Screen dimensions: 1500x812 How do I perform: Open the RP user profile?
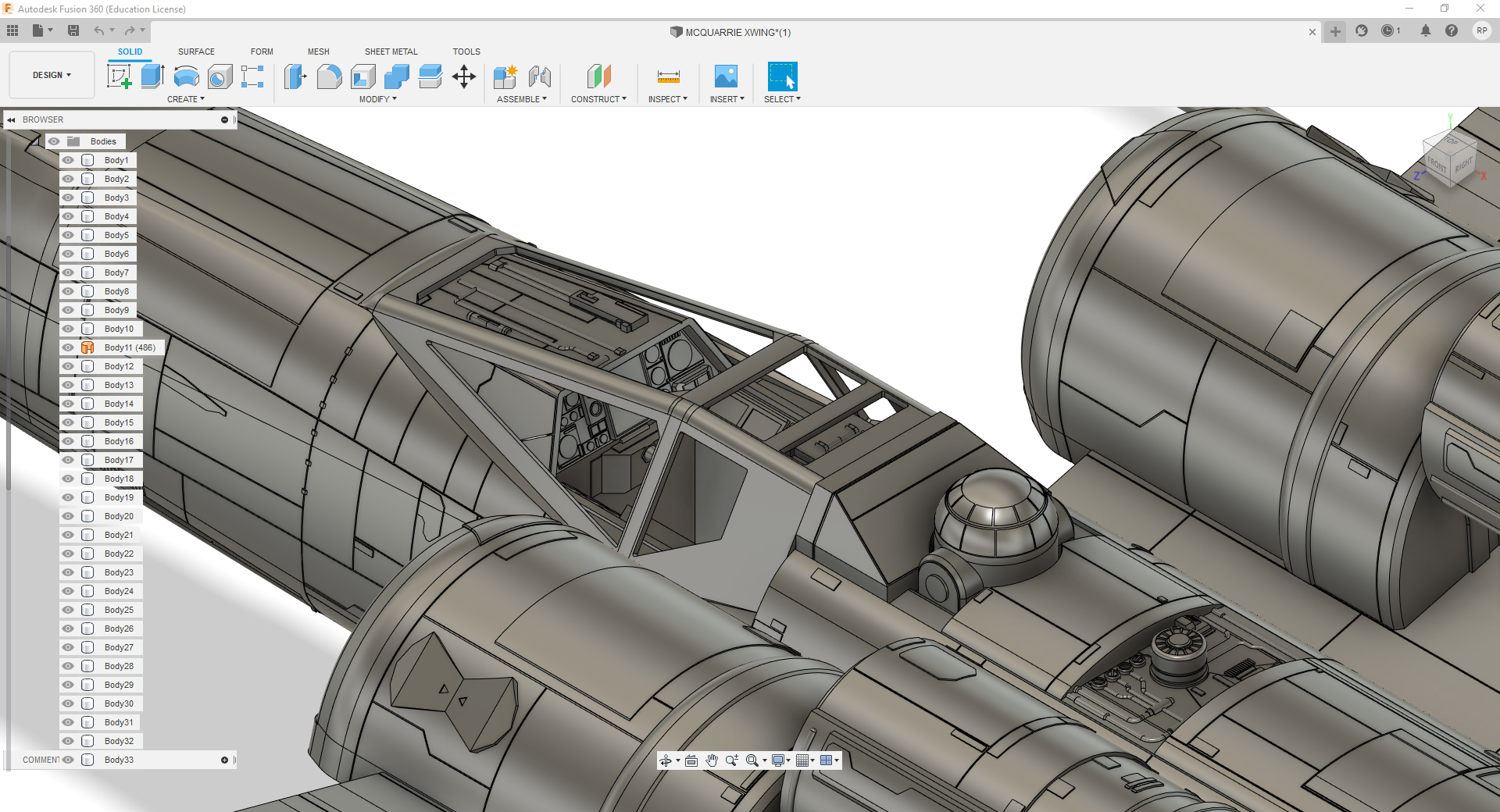(1482, 30)
